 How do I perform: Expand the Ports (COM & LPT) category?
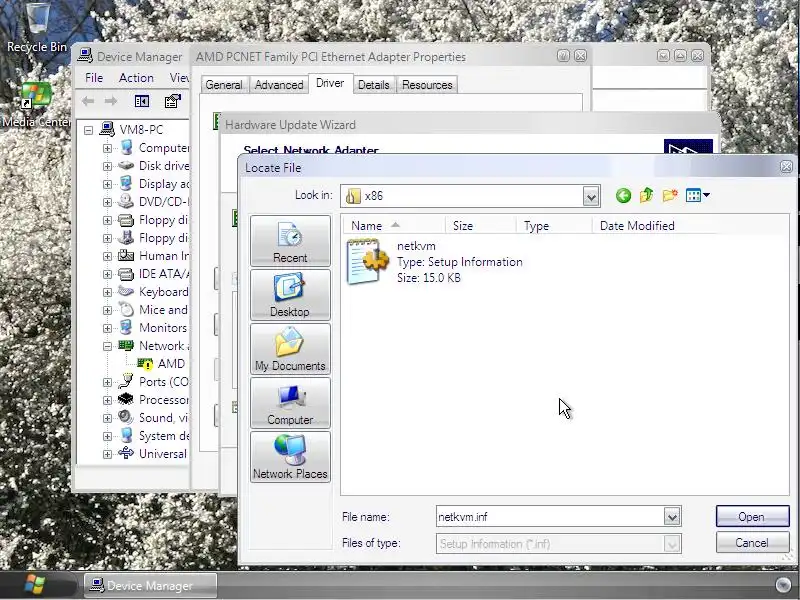click(107, 383)
